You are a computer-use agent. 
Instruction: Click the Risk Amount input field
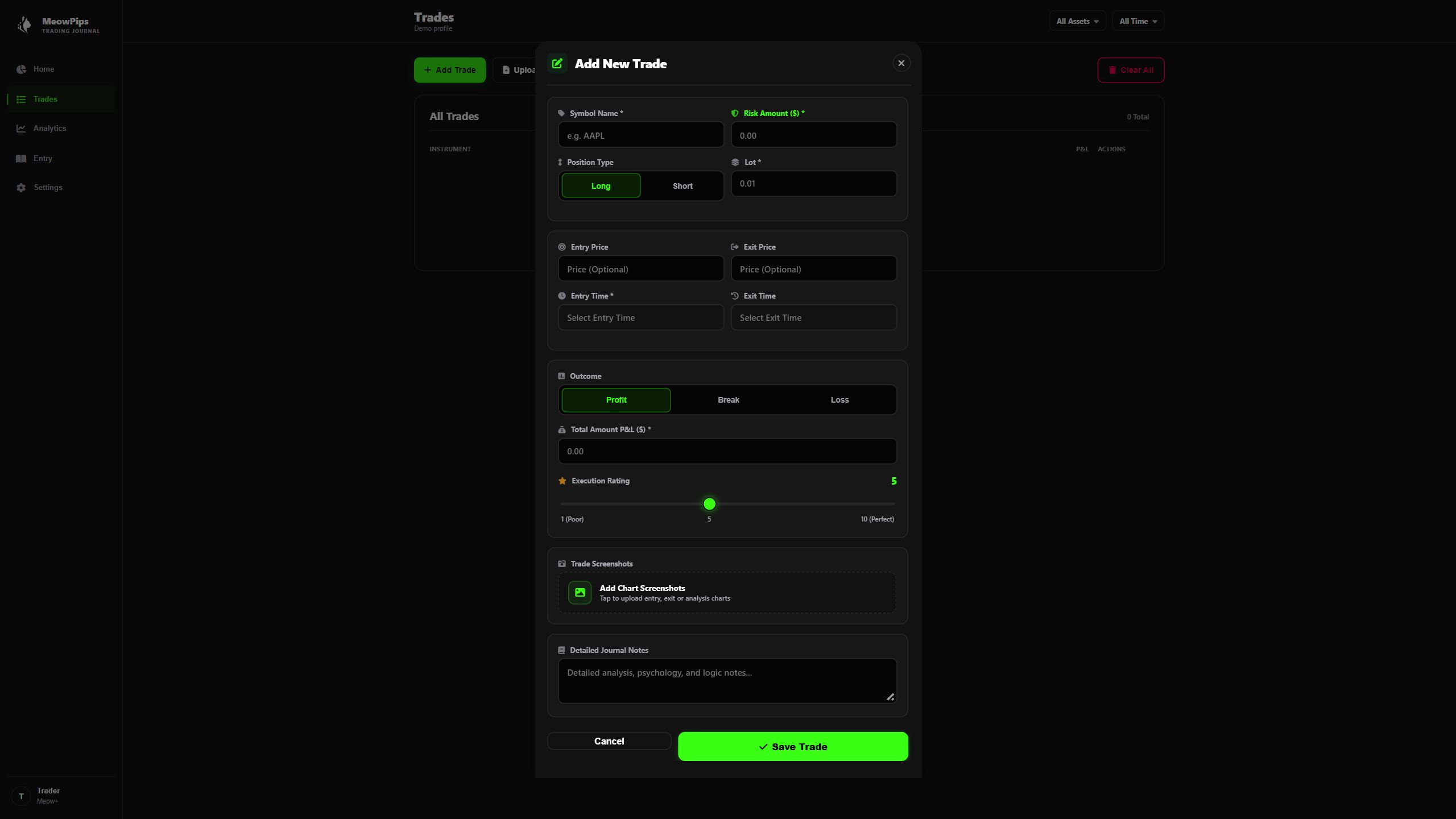pyautogui.click(x=813, y=135)
